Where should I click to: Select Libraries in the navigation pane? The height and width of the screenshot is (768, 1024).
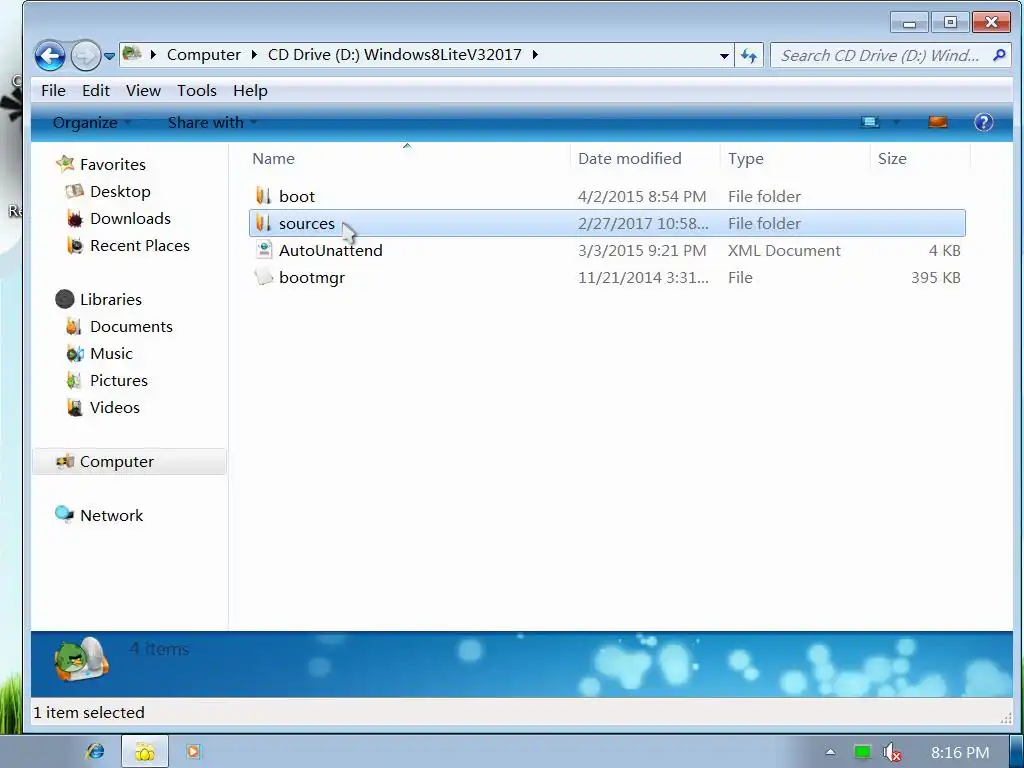110,300
